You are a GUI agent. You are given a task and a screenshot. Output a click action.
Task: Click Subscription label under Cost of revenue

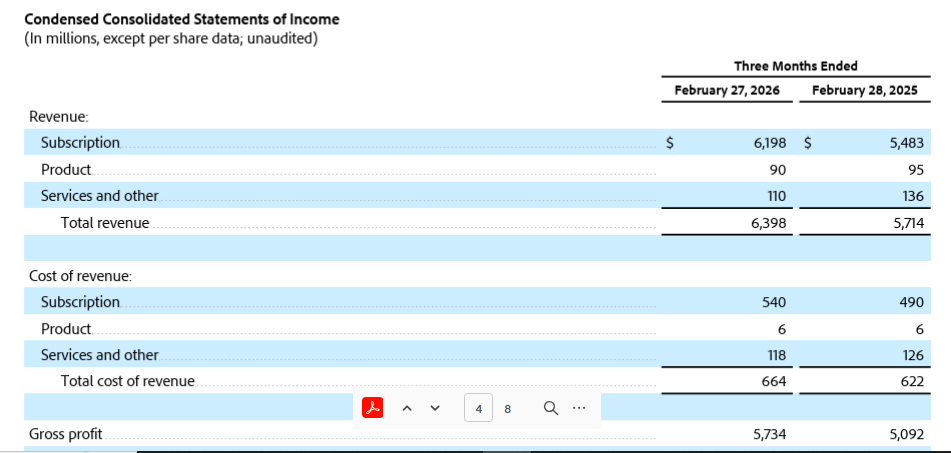(x=80, y=302)
